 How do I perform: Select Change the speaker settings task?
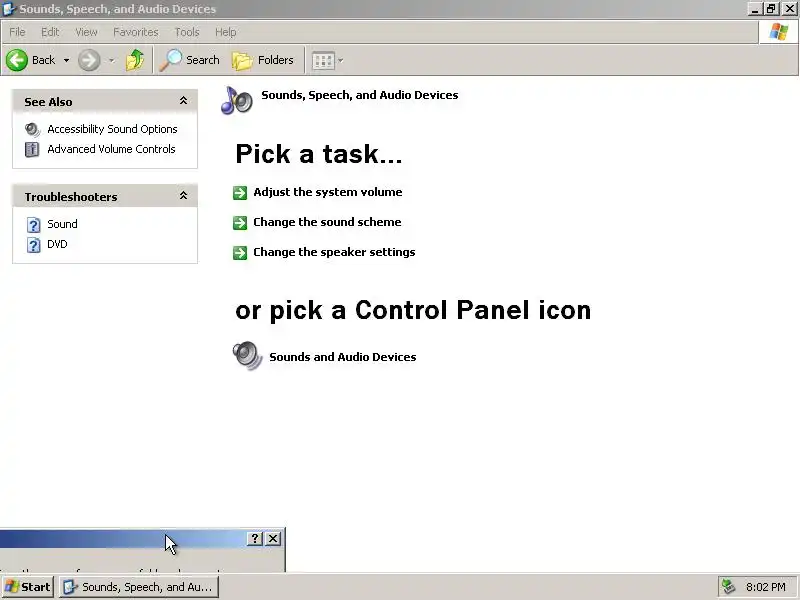pyautogui.click(x=334, y=252)
